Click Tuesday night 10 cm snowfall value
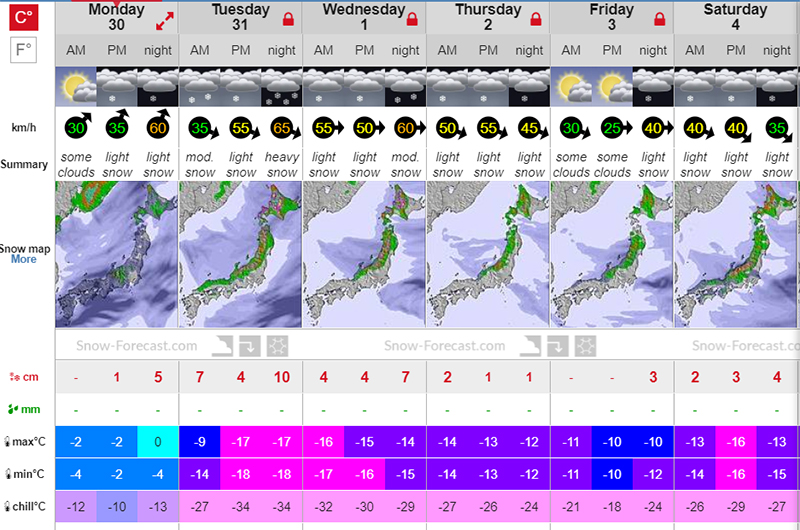800x530 pixels. click(282, 377)
